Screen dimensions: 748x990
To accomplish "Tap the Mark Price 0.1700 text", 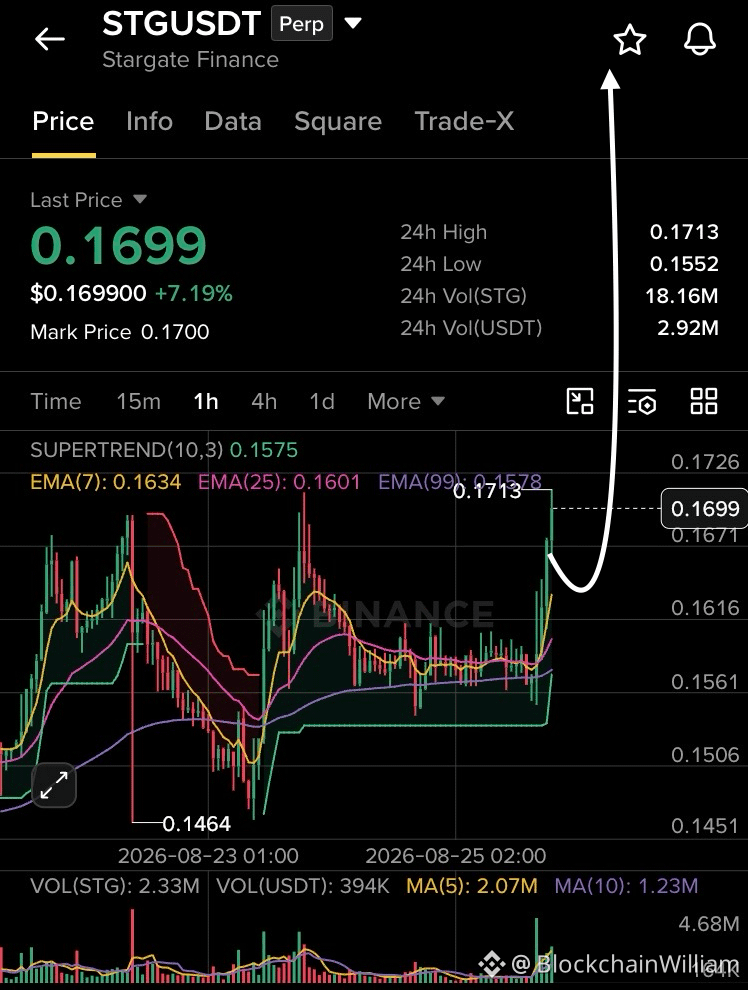I will pyautogui.click(x=120, y=332).
